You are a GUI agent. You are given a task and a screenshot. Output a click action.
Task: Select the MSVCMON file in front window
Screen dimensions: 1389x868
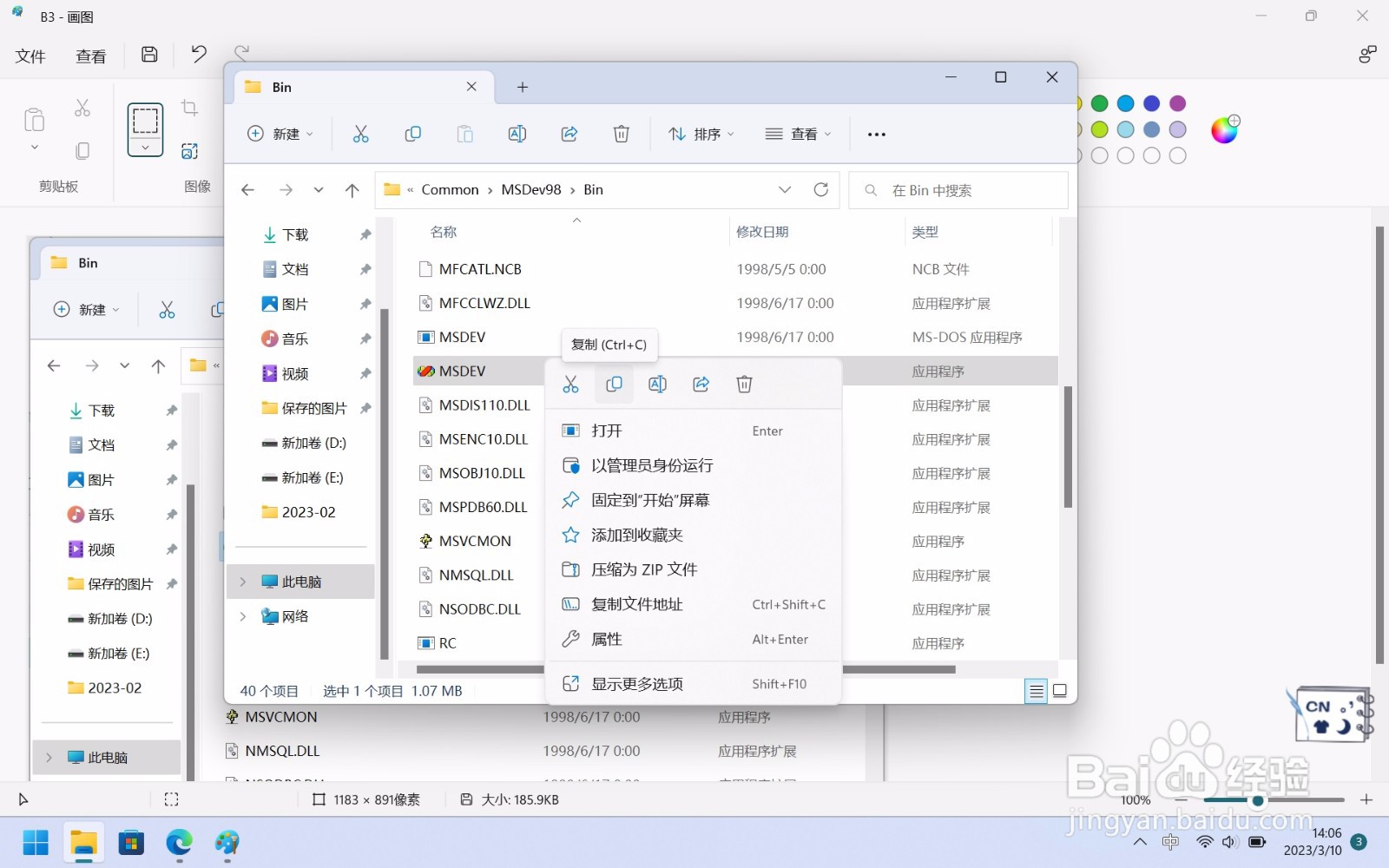pyautogui.click(x=475, y=541)
